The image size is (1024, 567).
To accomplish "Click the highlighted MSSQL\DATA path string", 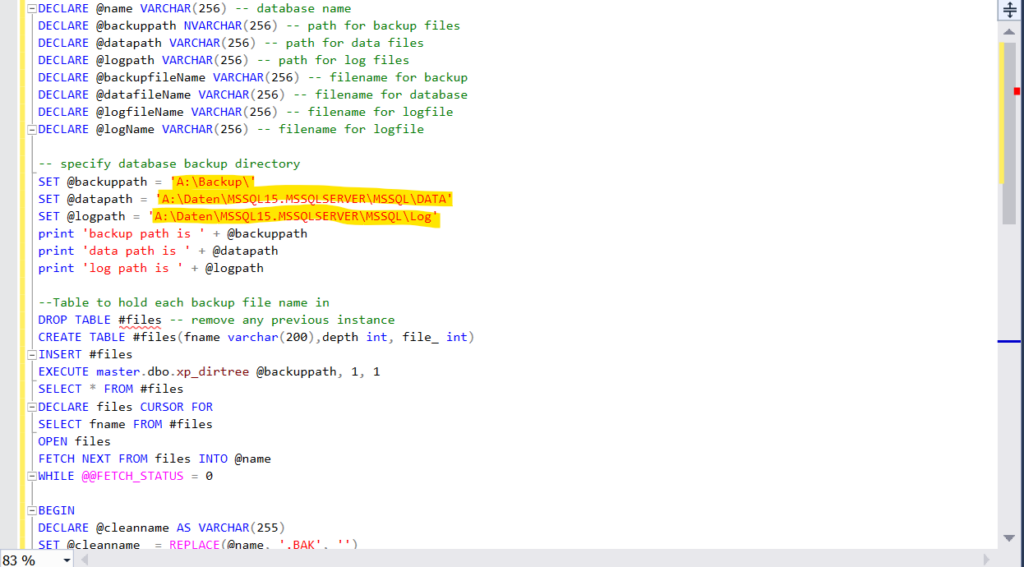I will [x=305, y=199].
